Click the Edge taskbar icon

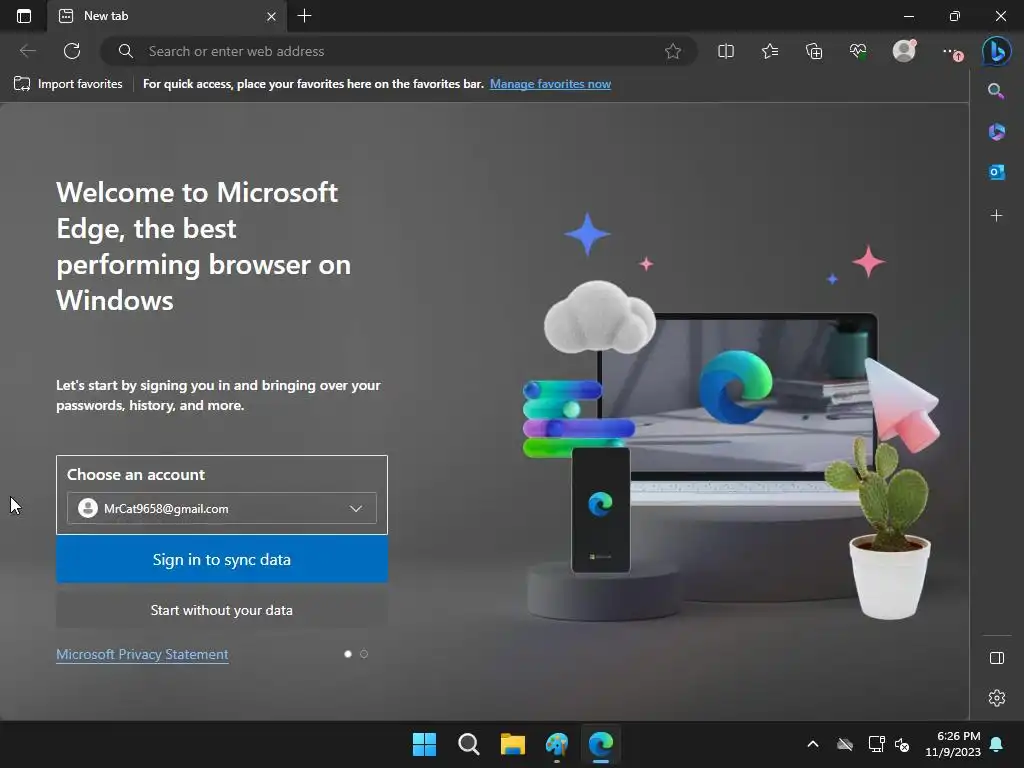coord(601,744)
